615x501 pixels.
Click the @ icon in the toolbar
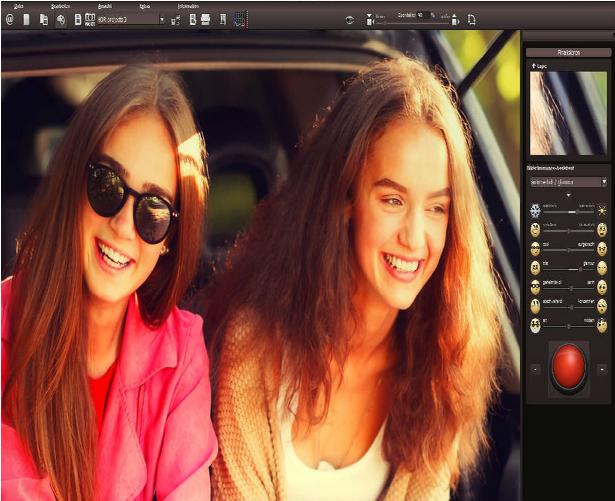(10, 19)
